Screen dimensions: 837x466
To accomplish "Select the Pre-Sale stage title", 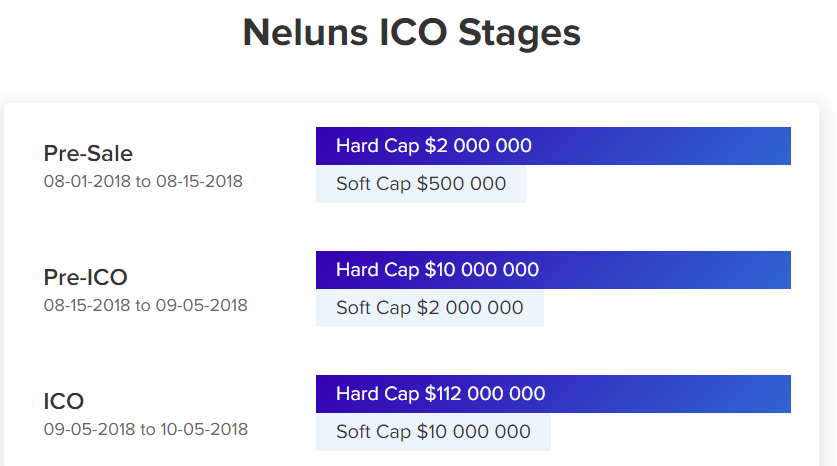I will [88, 153].
